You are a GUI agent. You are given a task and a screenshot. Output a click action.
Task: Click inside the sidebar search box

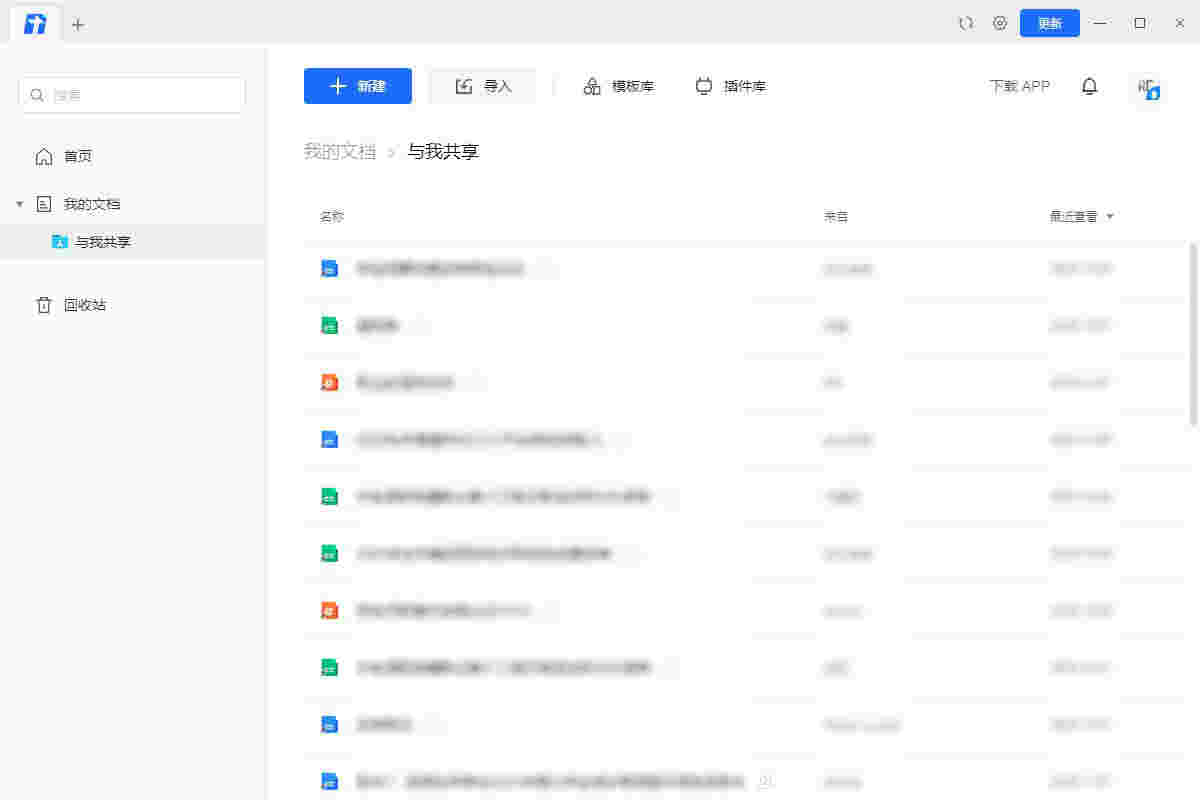pyautogui.click(x=131, y=94)
